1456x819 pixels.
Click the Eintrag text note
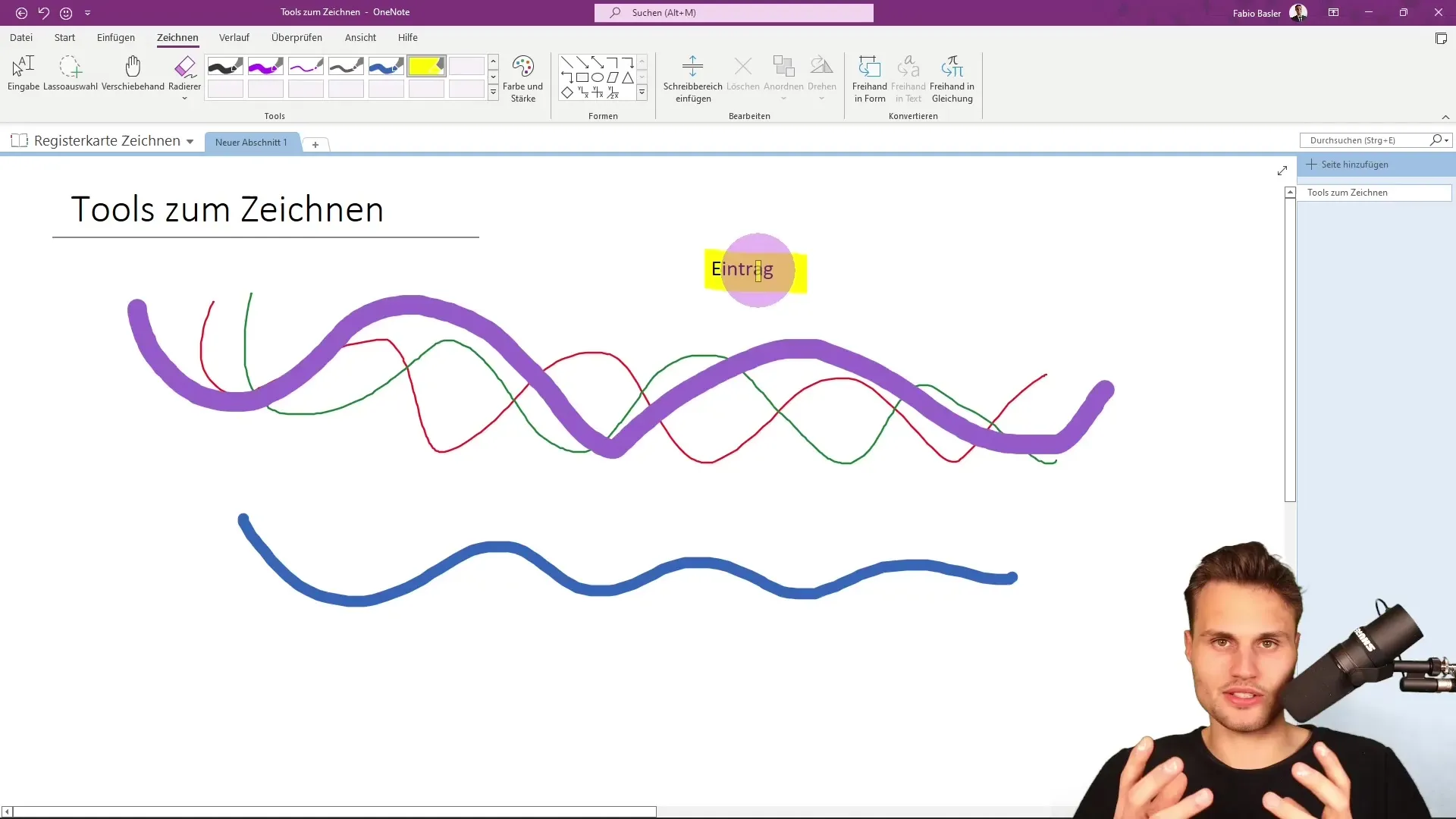coord(742,269)
